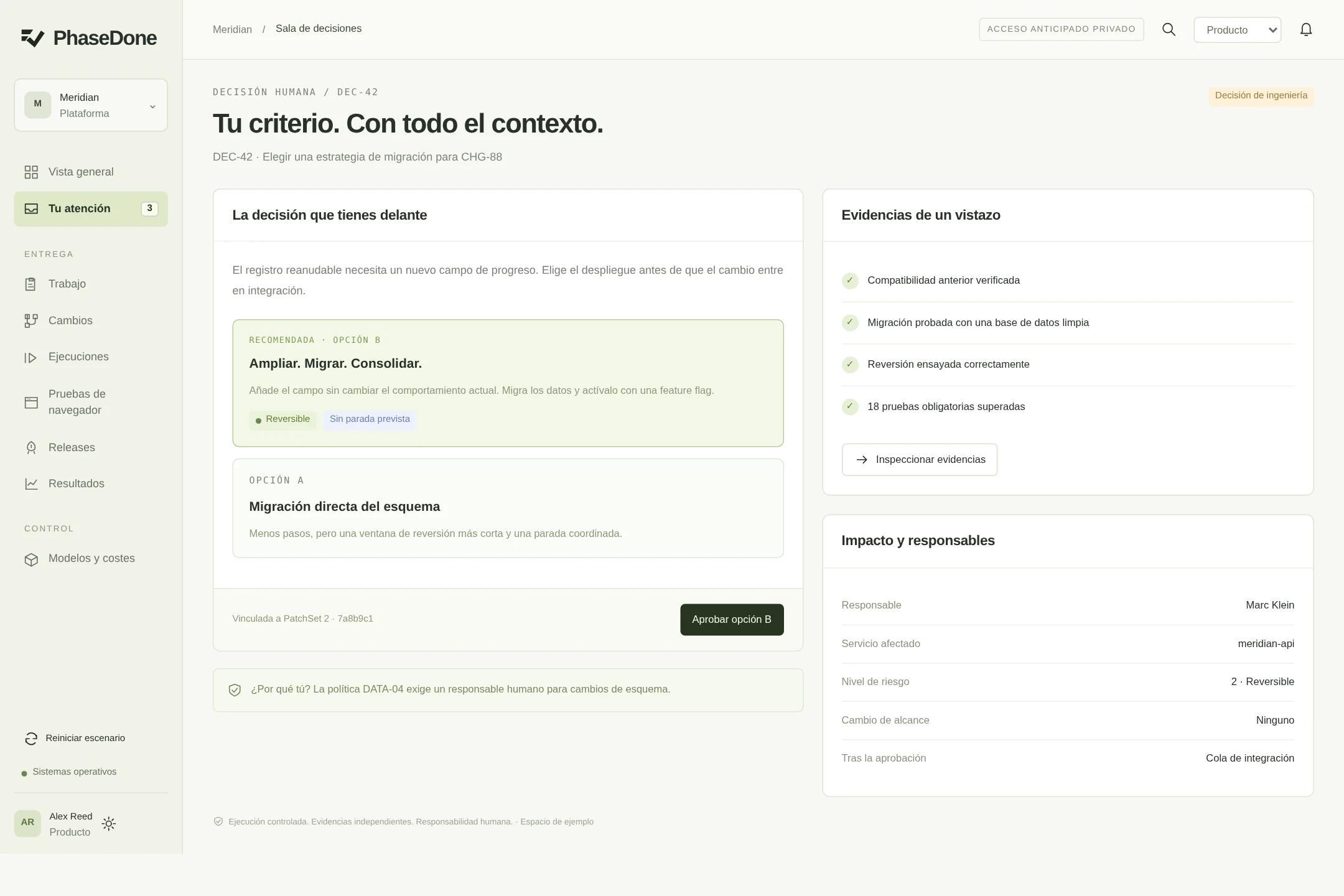Click the PhaseDone logo icon
The width and height of the screenshot is (1344, 896).
click(x=32, y=38)
